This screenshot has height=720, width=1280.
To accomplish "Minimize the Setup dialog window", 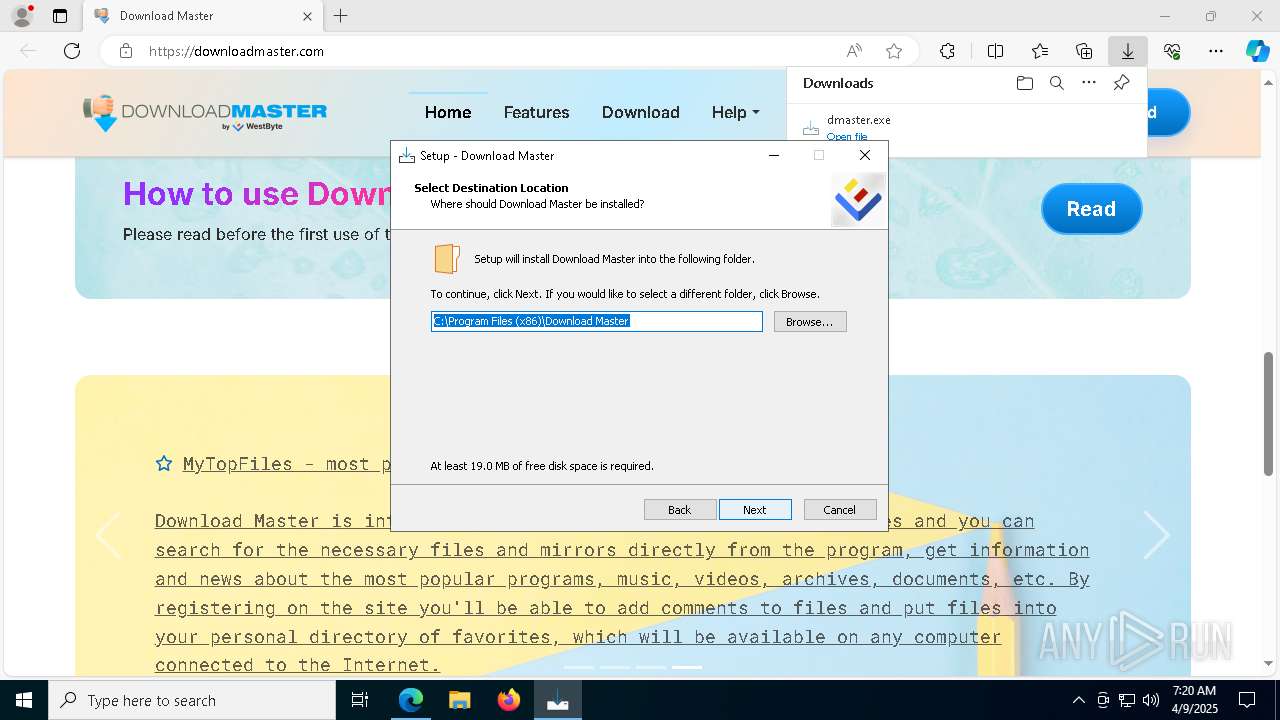I will click(x=774, y=155).
